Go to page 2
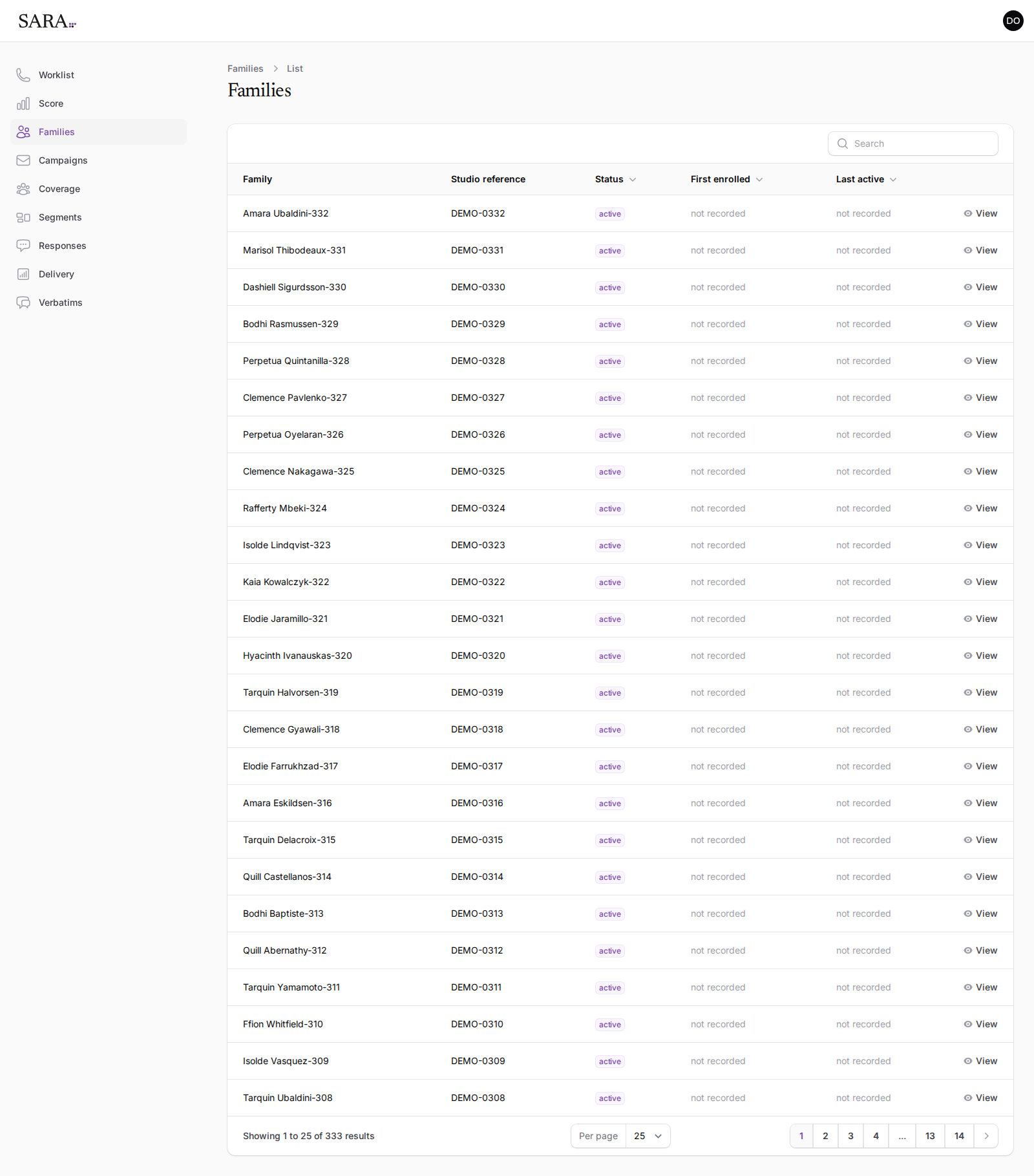1034x1176 pixels. click(x=825, y=1136)
